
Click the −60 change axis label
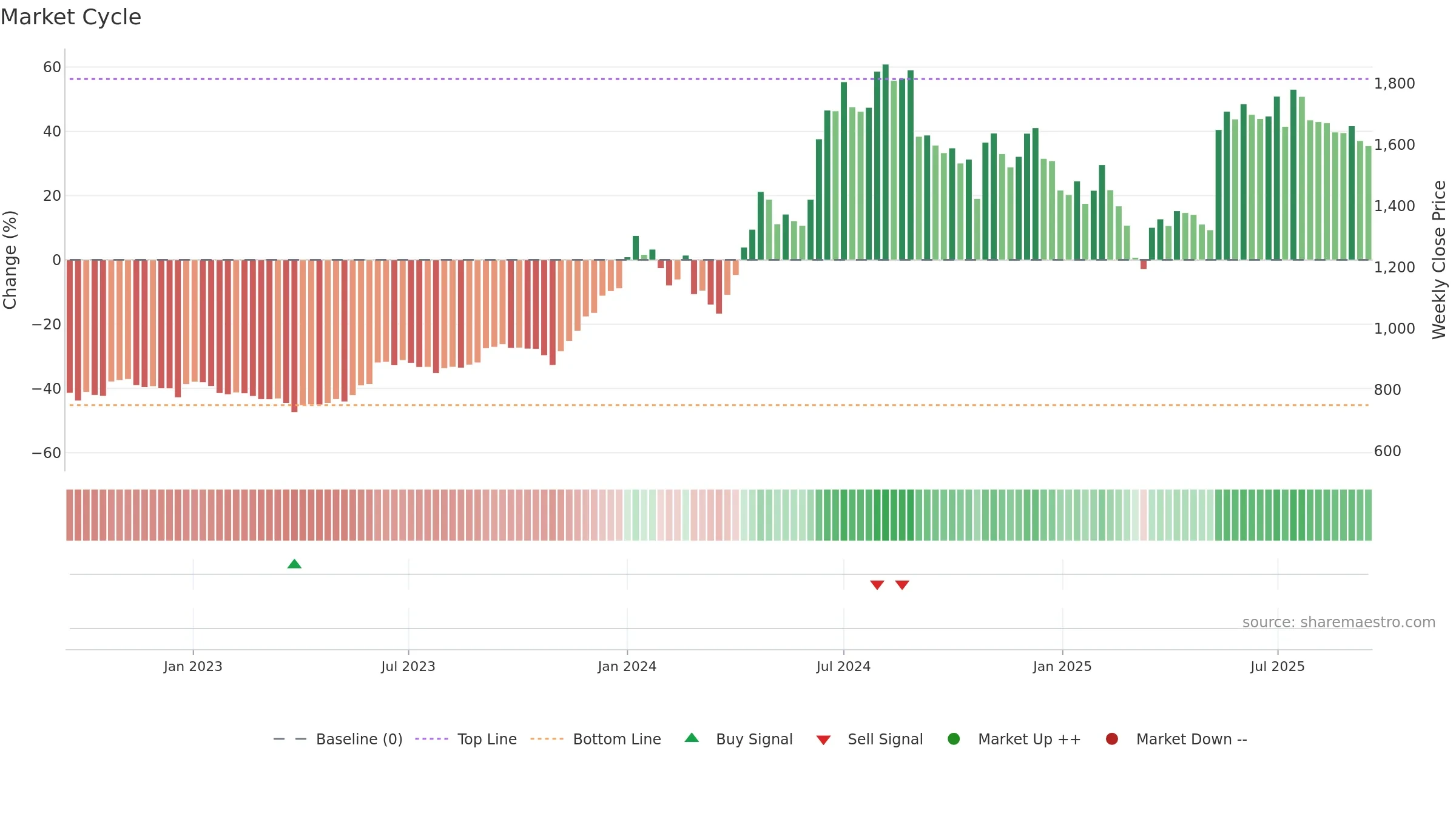pyautogui.click(x=46, y=453)
